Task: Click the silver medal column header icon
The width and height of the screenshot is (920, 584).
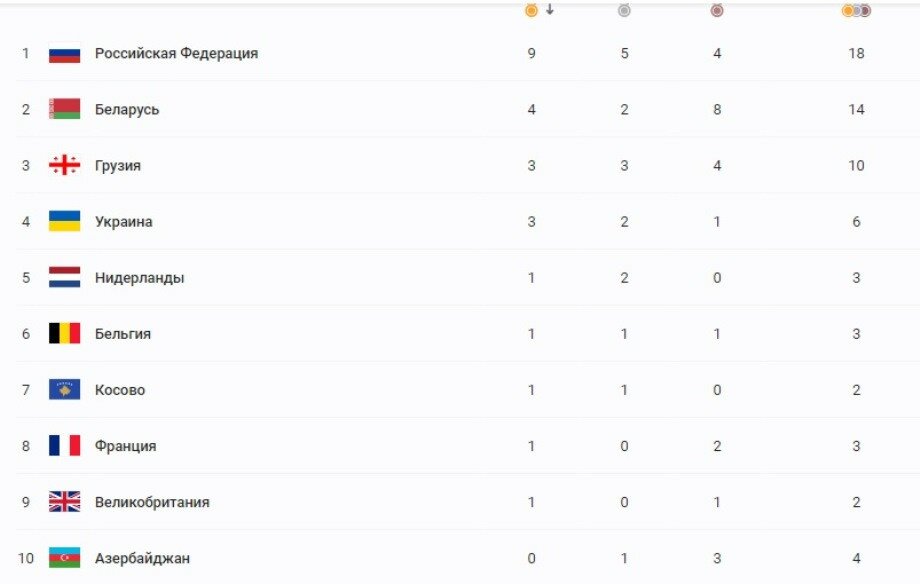Action: tap(624, 11)
